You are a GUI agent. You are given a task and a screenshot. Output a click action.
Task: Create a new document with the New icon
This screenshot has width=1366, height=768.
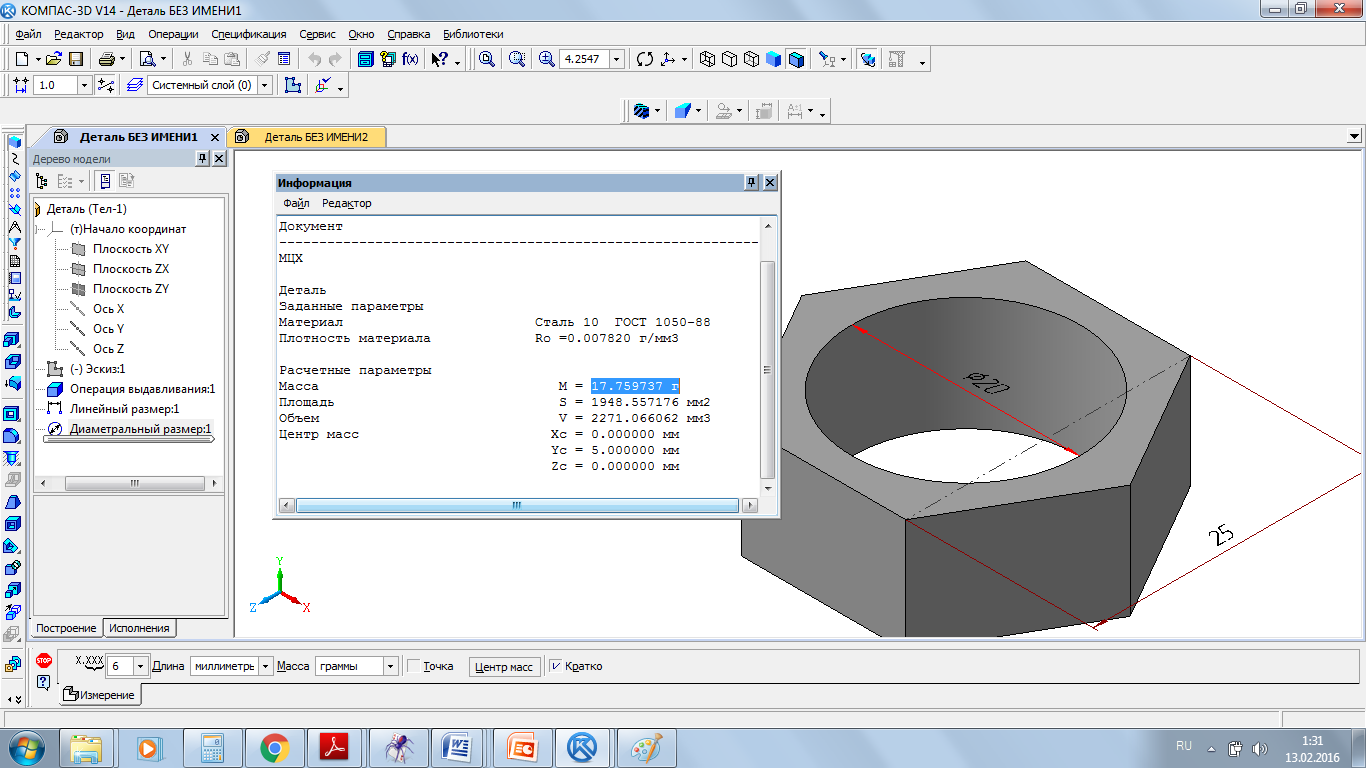click(x=21, y=59)
